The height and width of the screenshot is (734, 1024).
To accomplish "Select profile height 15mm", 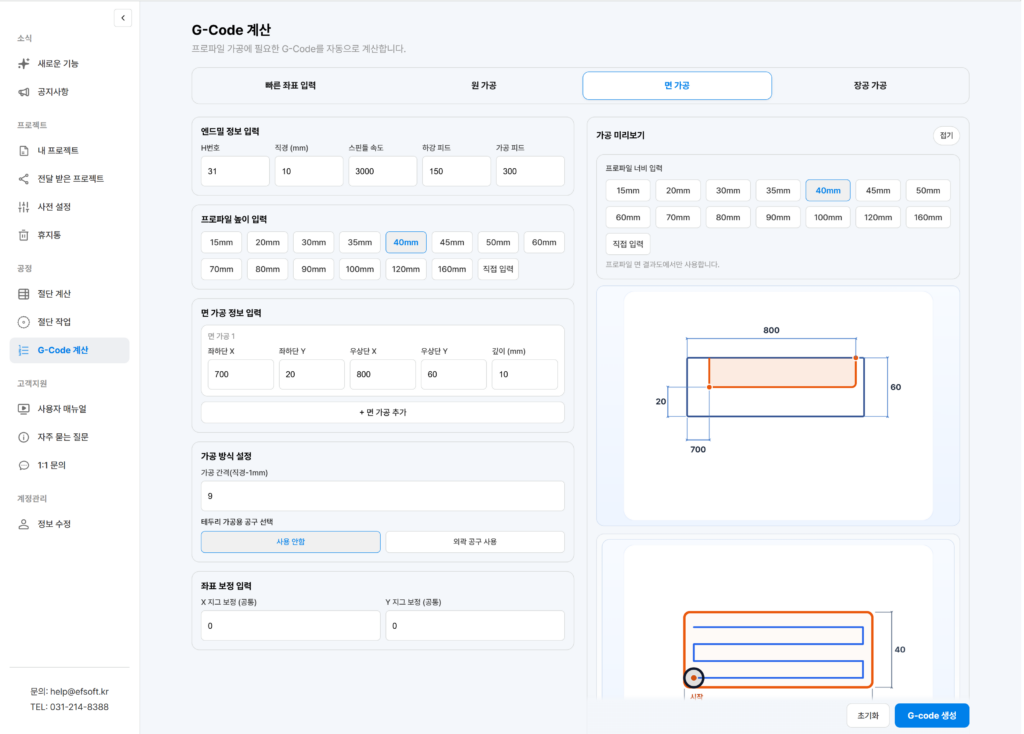I will [x=221, y=242].
